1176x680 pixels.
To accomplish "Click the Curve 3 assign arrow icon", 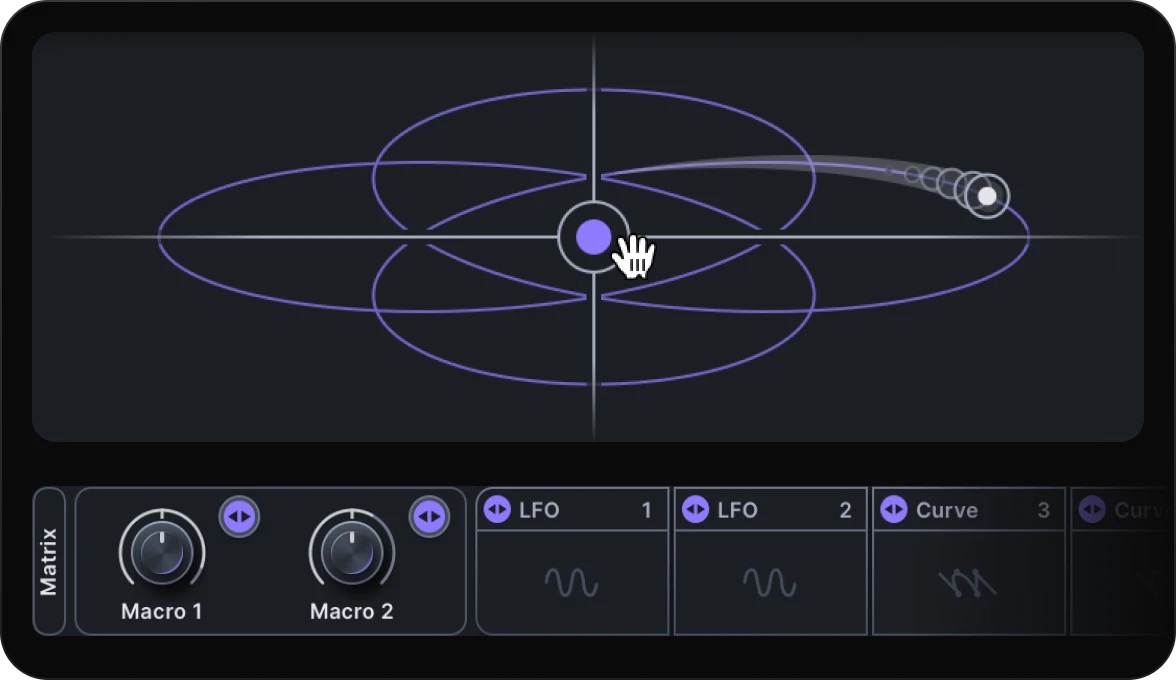I will coord(893,510).
